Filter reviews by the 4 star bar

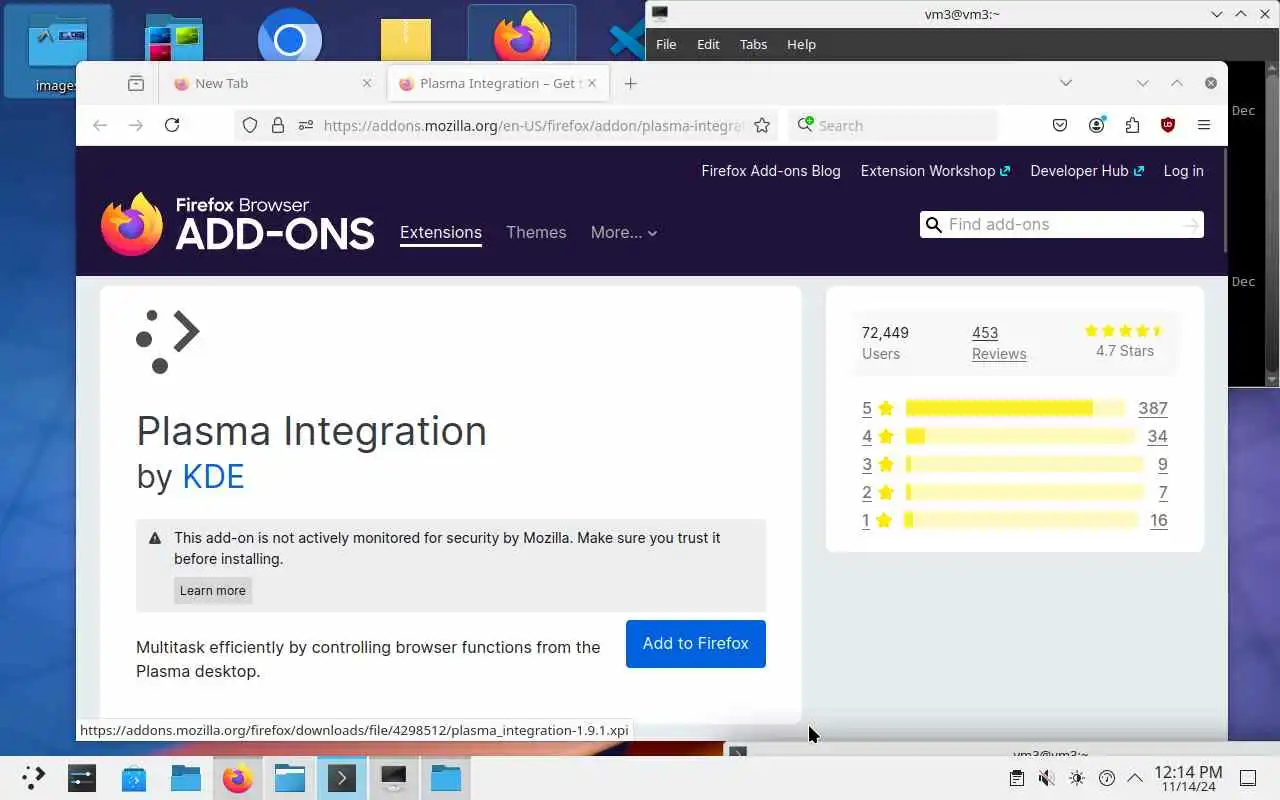[x=1020, y=436]
